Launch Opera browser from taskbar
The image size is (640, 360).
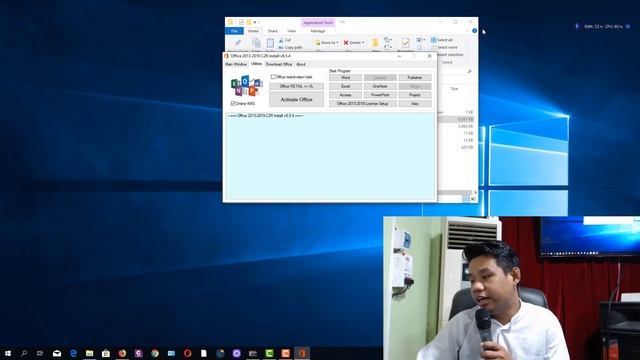pyautogui.click(x=187, y=353)
